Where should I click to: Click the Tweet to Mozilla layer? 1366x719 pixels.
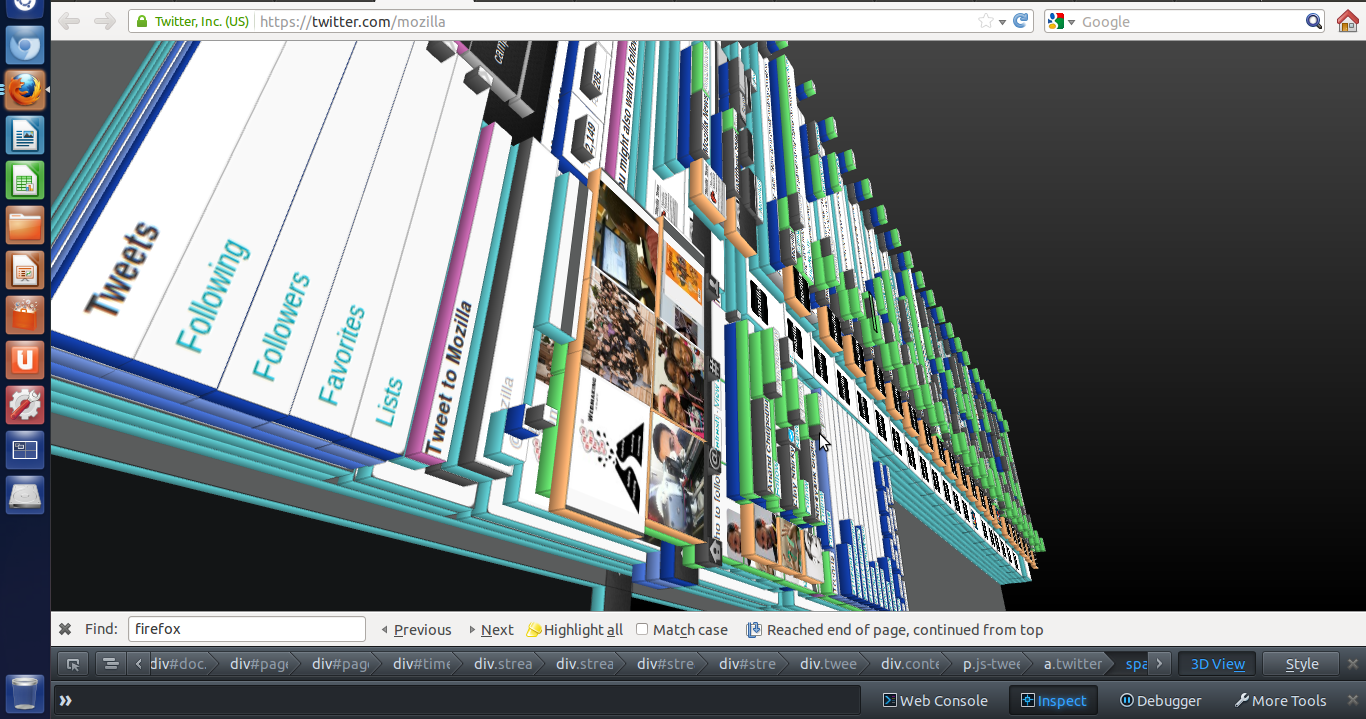pyautogui.click(x=448, y=377)
